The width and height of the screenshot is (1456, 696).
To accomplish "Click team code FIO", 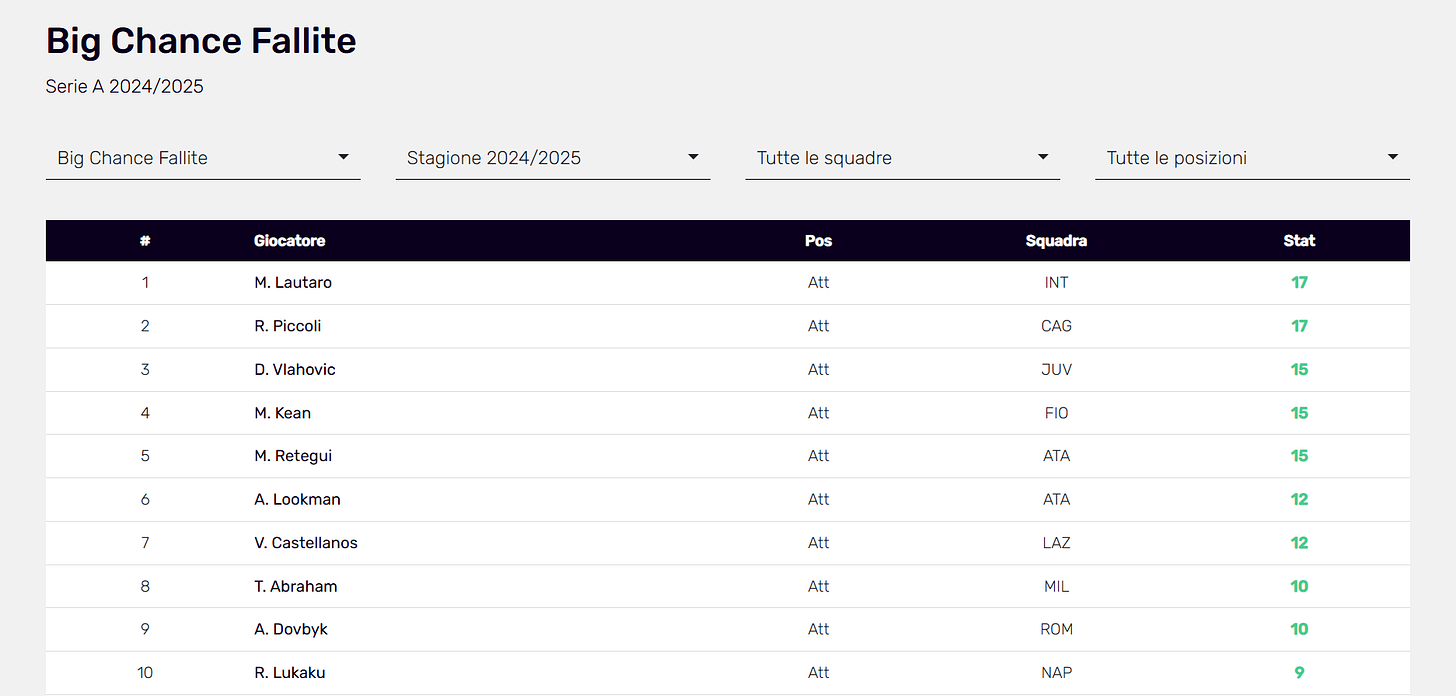I will pyautogui.click(x=1056, y=413).
